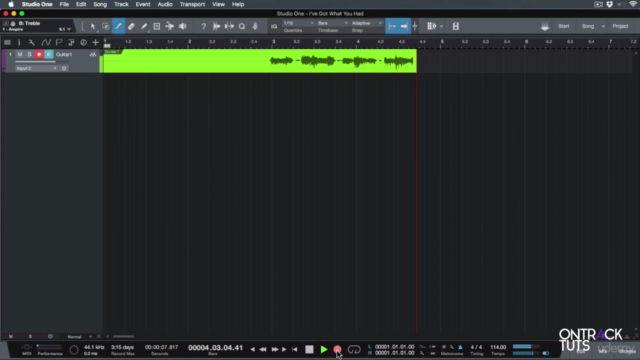Click the master level meter bar
Image resolution: width=640 pixels, height=360 pixels.
pos(526,347)
